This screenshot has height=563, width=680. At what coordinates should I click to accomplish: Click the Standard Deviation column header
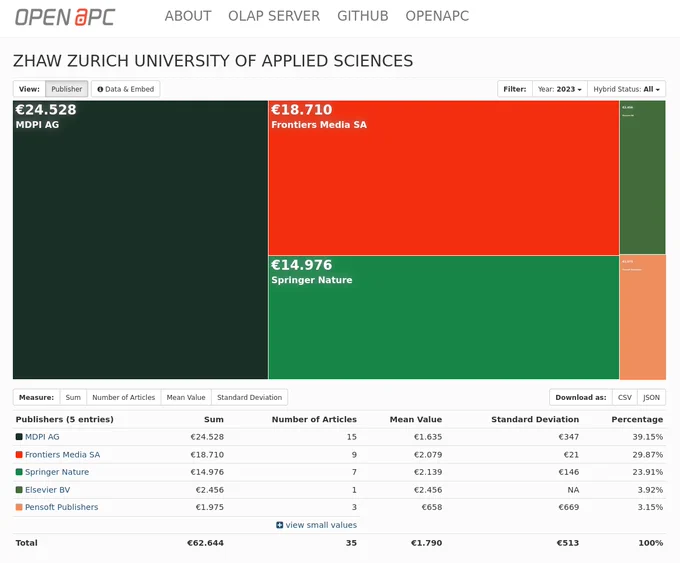click(535, 419)
